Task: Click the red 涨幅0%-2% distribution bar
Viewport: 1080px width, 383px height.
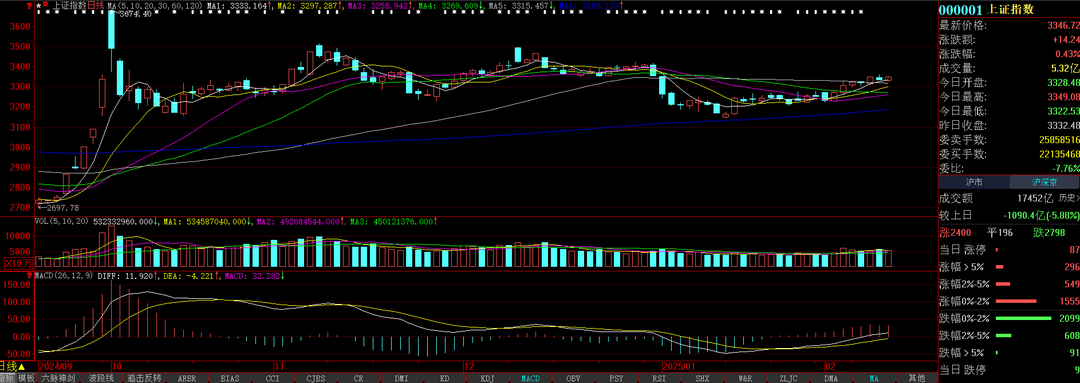Action: point(1016,301)
